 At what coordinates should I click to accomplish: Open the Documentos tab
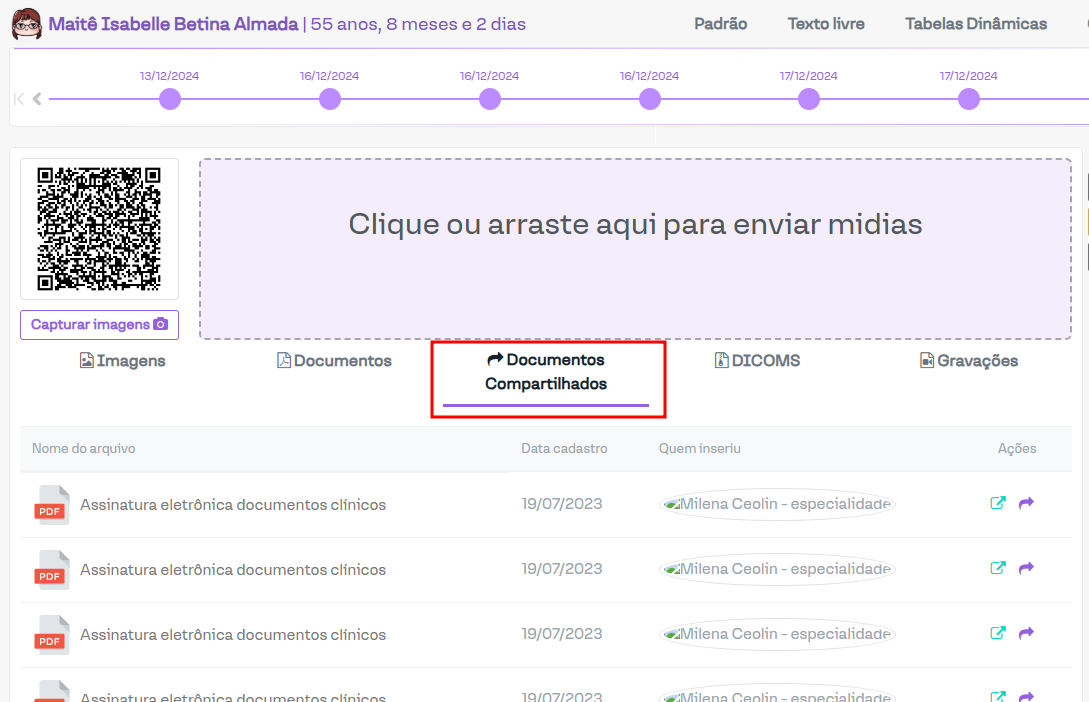[334, 361]
